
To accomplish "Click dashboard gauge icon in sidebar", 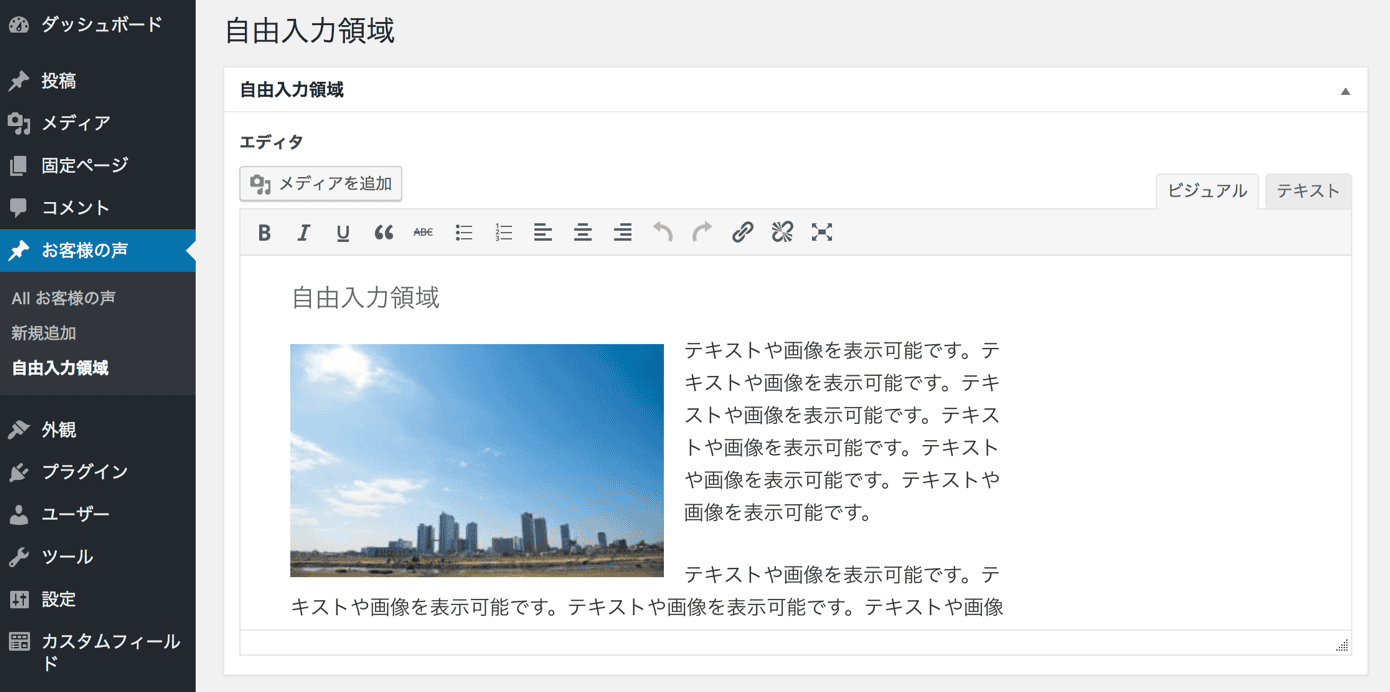I will (19, 25).
